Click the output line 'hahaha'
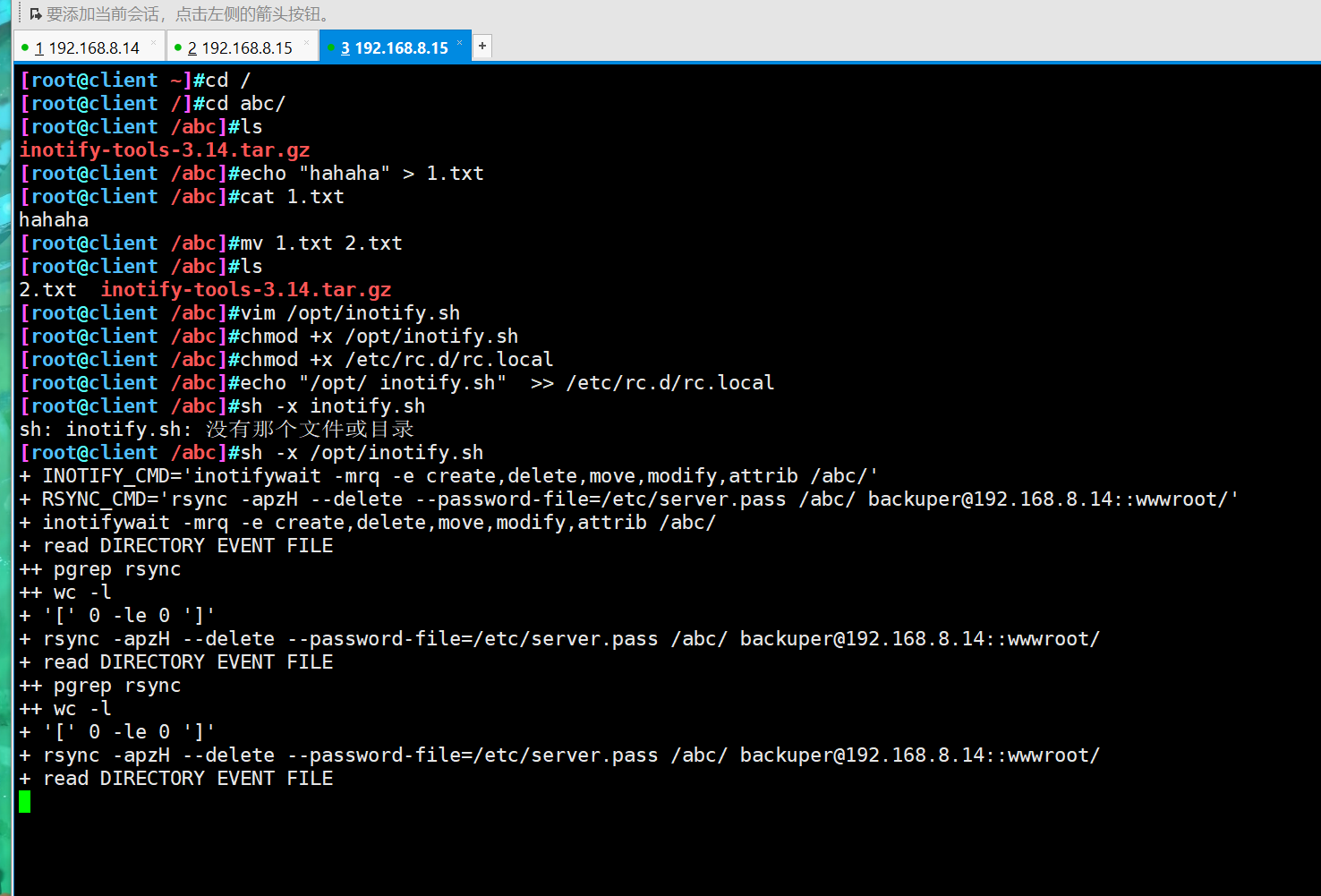The height and width of the screenshot is (896, 1321). tap(54, 219)
